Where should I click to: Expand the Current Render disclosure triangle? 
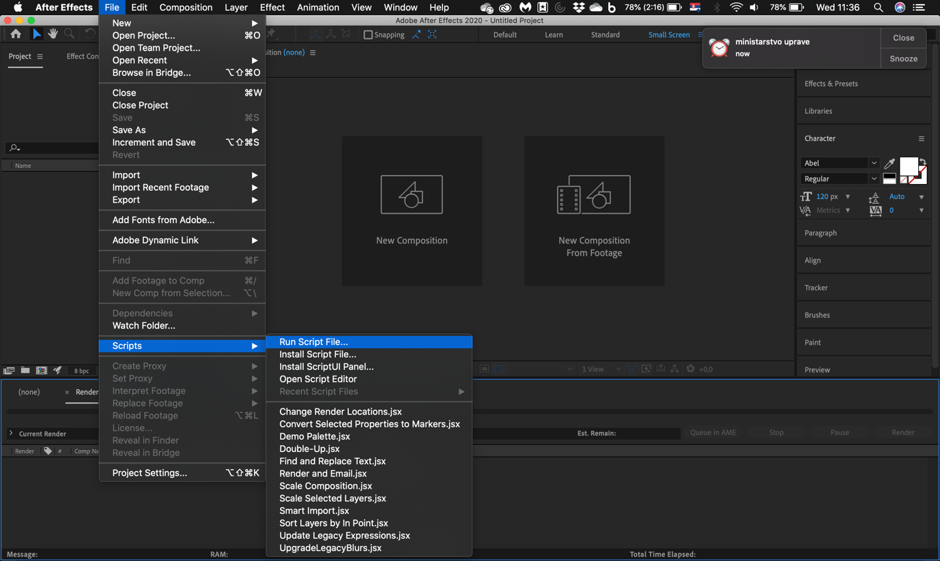coord(11,433)
